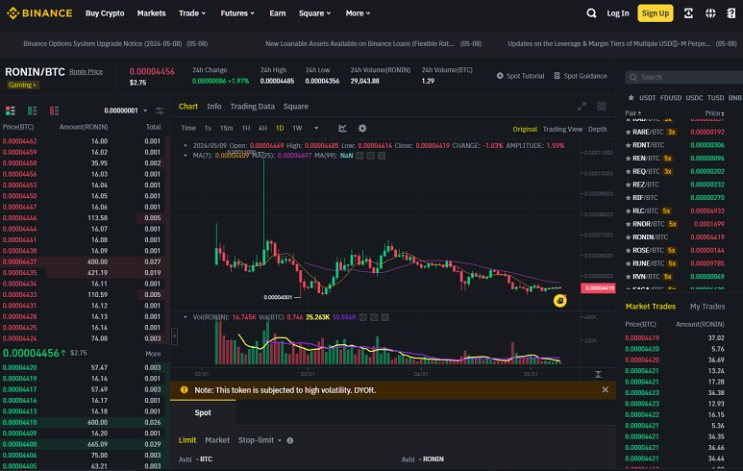Click the warning icon in volatility note
Image resolution: width=743 pixels, height=471 pixels.
pos(184,390)
